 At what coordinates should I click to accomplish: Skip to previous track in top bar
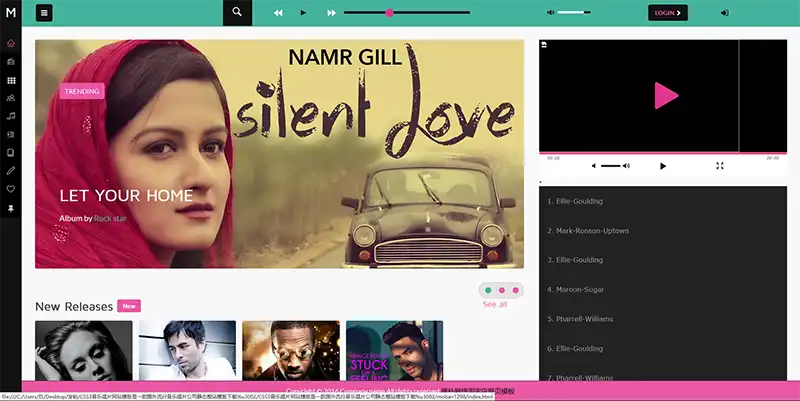click(278, 13)
